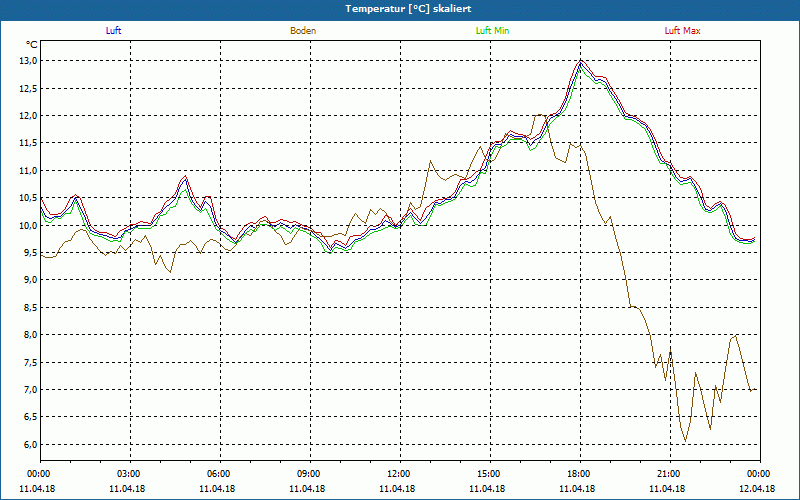Click the 21:00 time axis label
This screenshot has height=500, width=800.
tap(669, 474)
